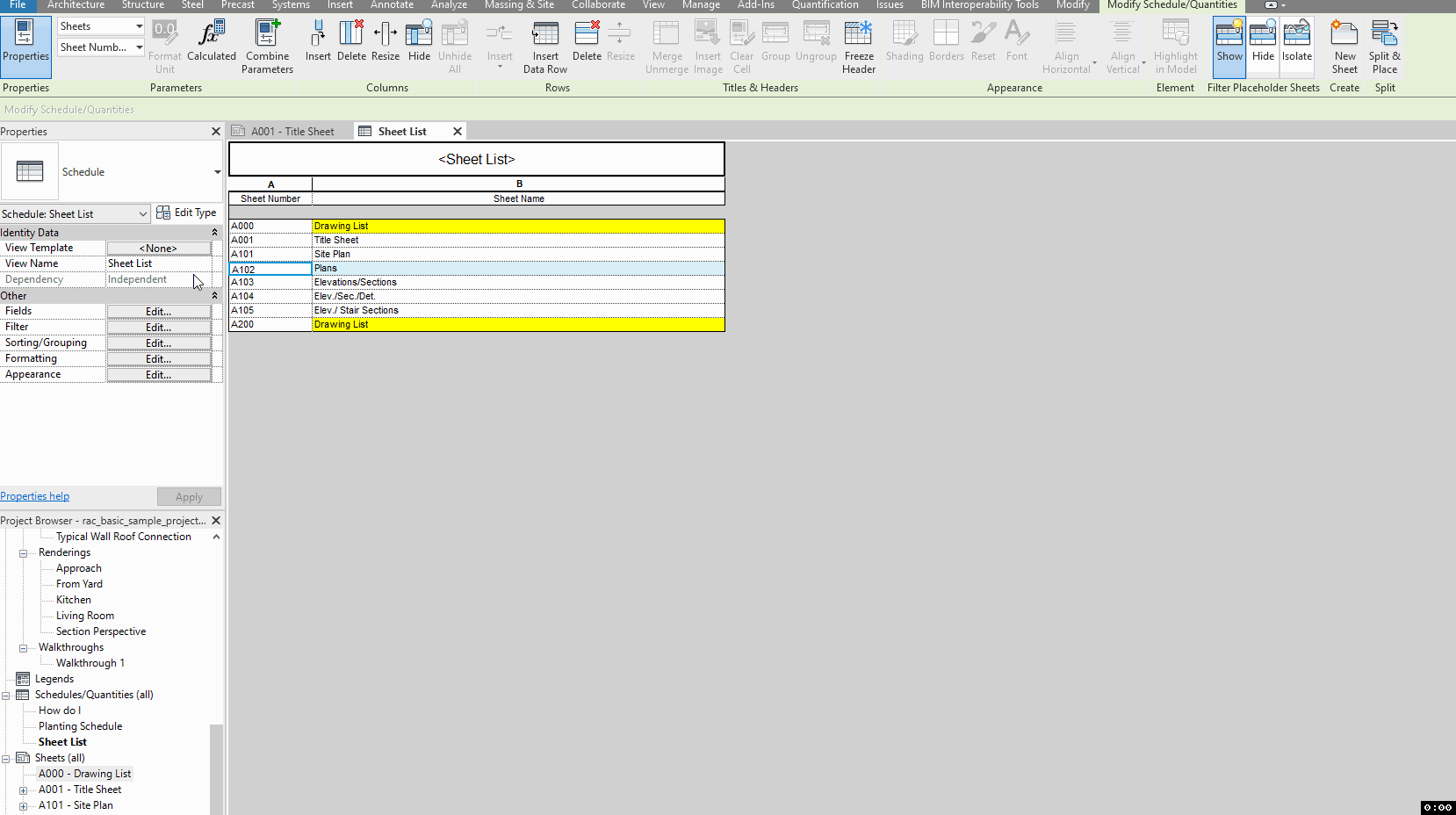
Task: Collapse the Other properties section
Action: click(214, 296)
